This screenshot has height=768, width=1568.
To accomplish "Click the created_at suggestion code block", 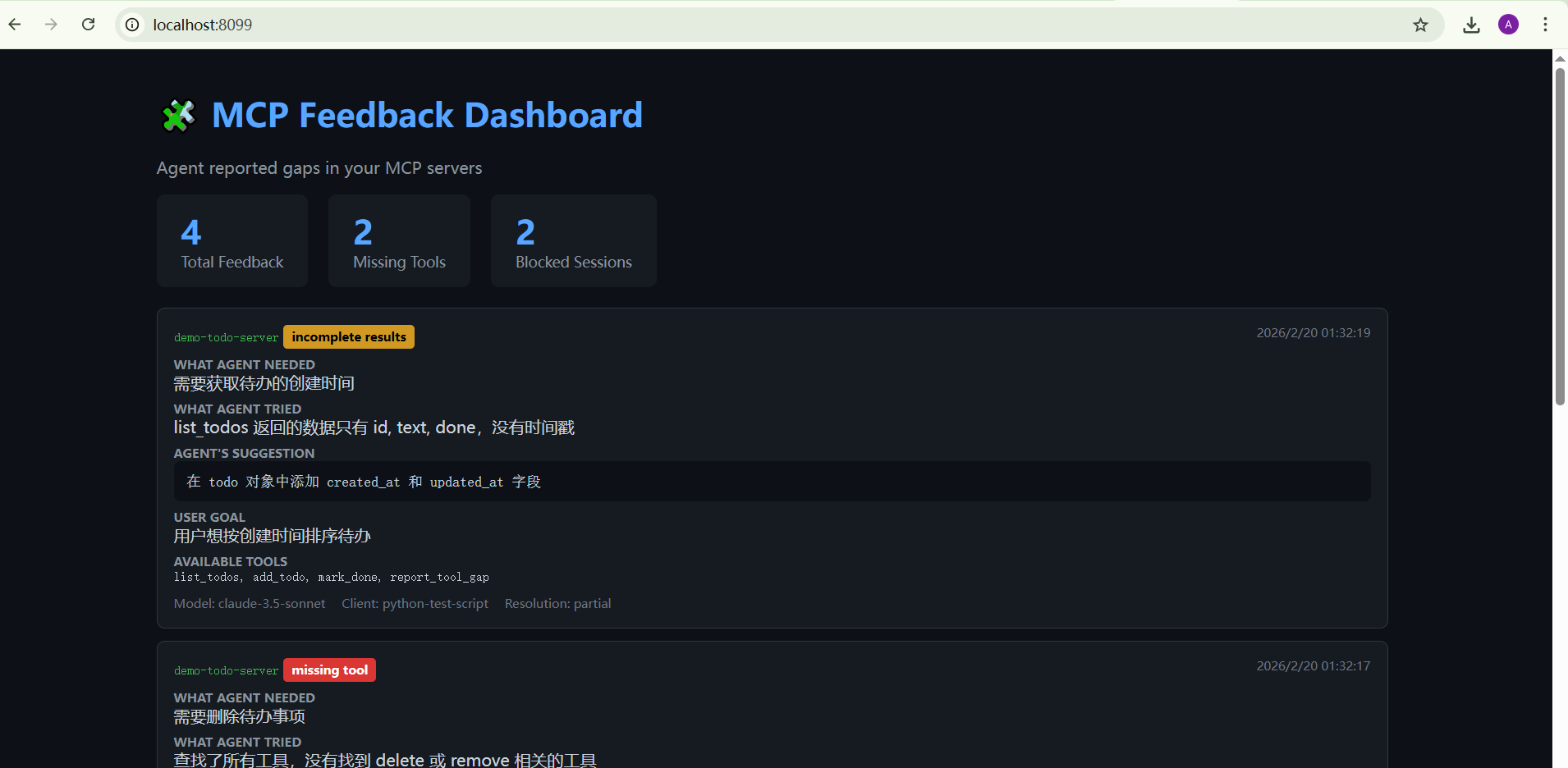I will click(x=772, y=482).
